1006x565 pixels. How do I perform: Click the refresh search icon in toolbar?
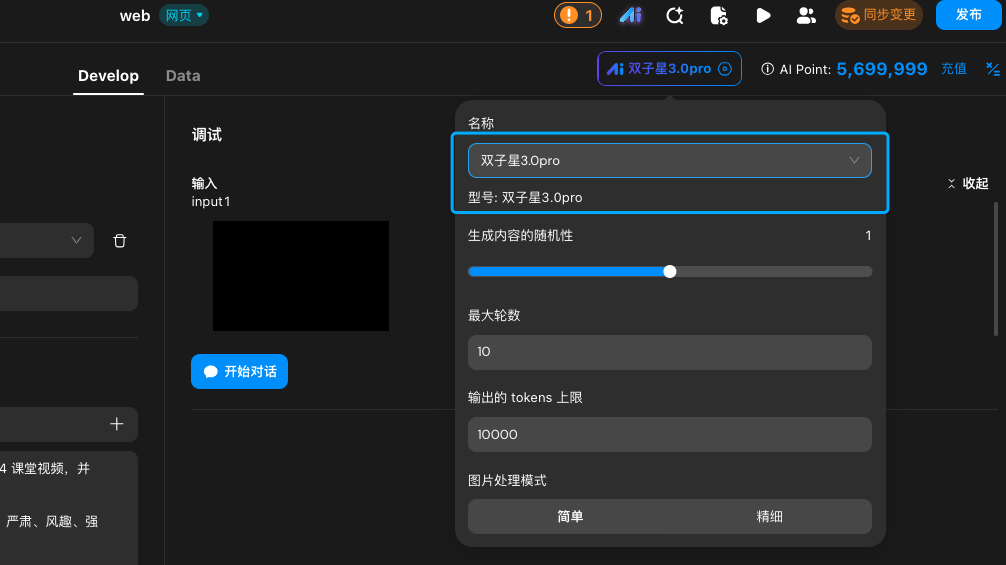[674, 15]
